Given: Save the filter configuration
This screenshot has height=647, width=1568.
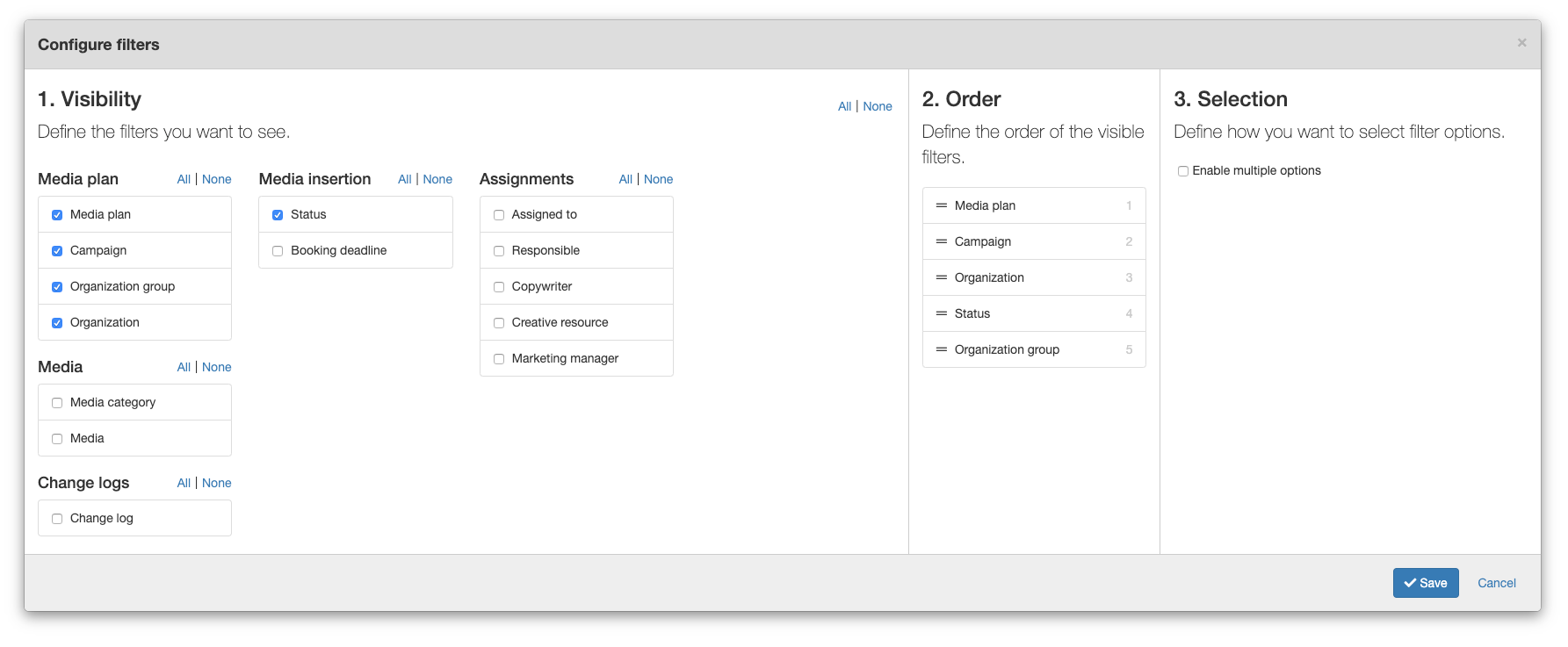Looking at the screenshot, I should tap(1425, 583).
